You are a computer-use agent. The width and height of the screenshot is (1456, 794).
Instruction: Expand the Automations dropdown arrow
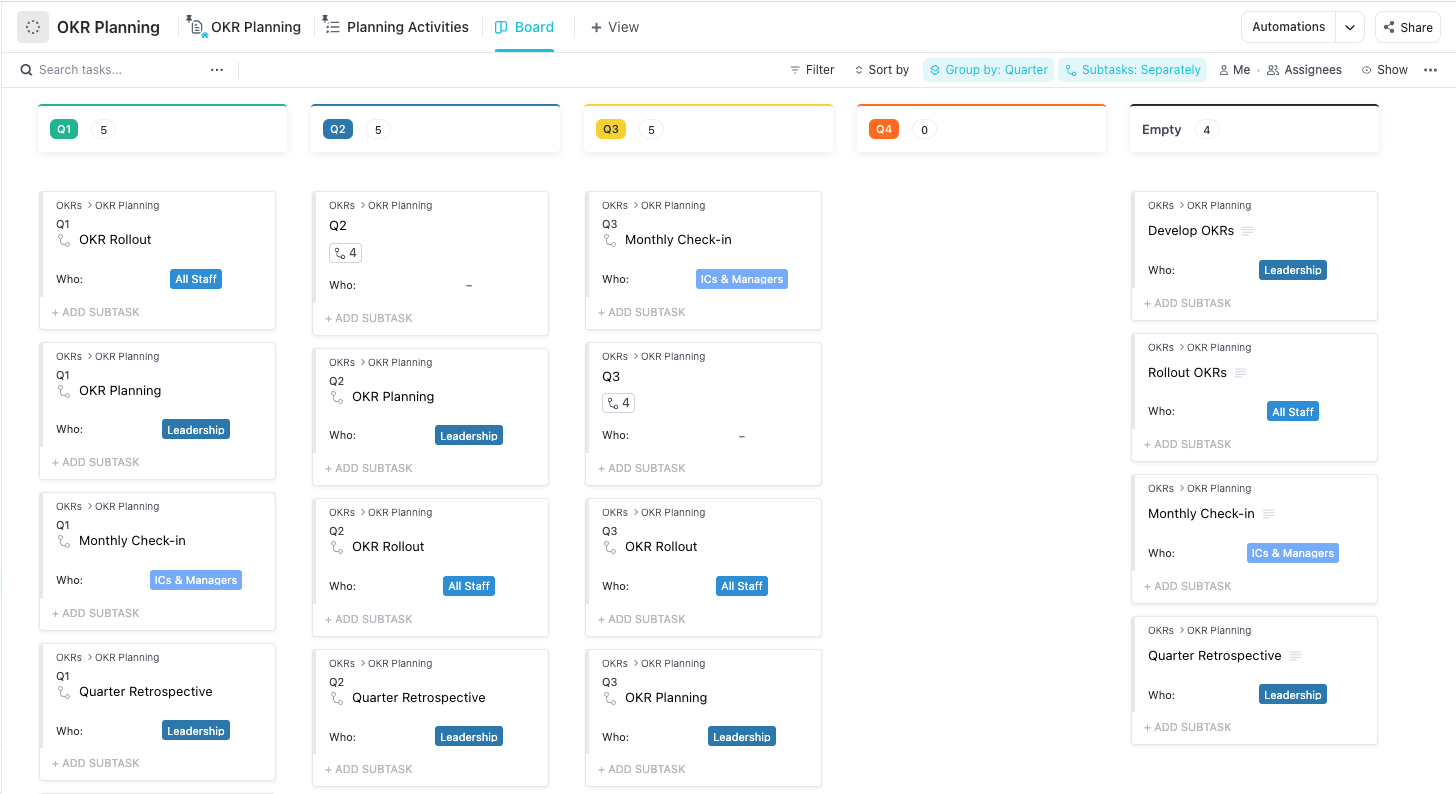[x=1350, y=27]
